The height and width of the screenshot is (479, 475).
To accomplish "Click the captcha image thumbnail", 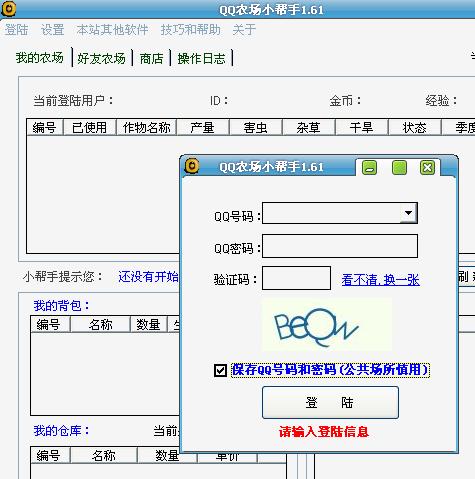I will [327, 325].
